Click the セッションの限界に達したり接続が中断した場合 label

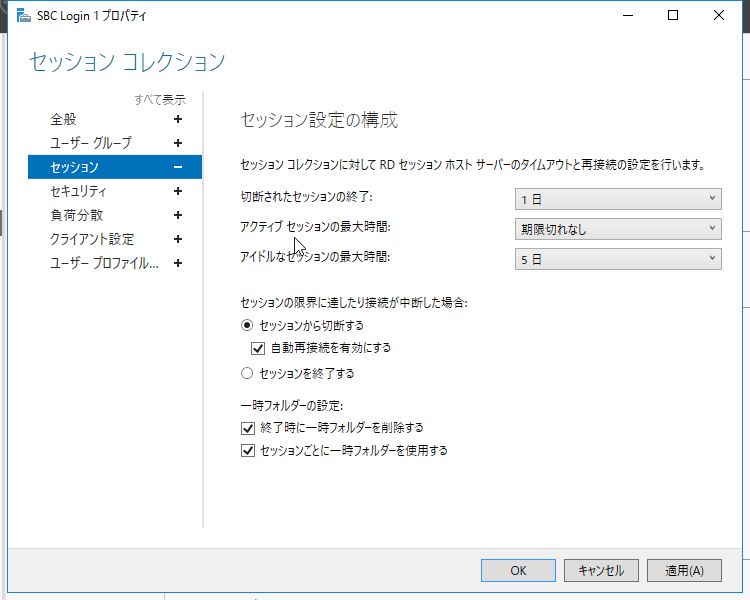[354, 302]
